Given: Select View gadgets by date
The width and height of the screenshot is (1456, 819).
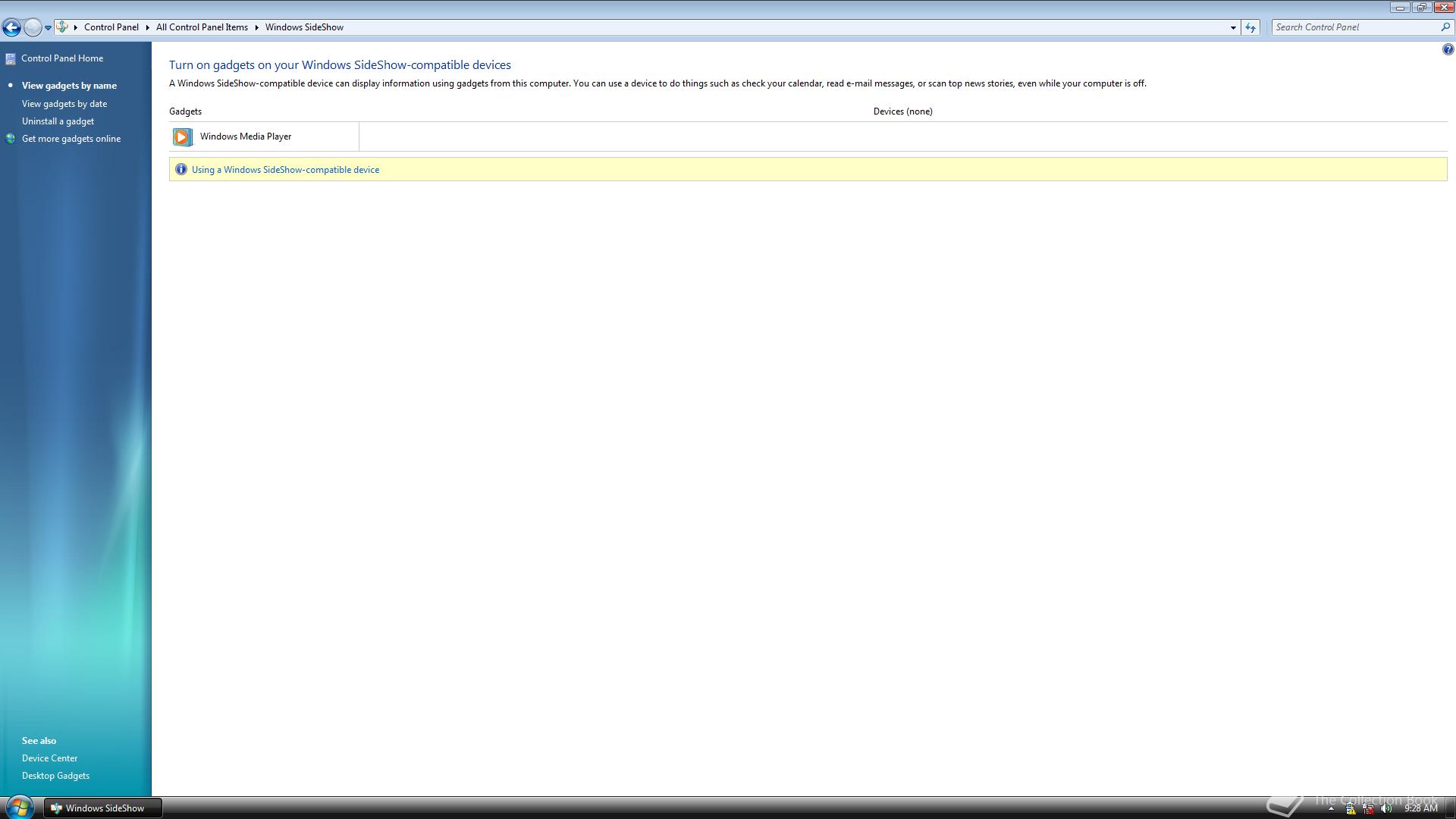Looking at the screenshot, I should click(x=64, y=104).
